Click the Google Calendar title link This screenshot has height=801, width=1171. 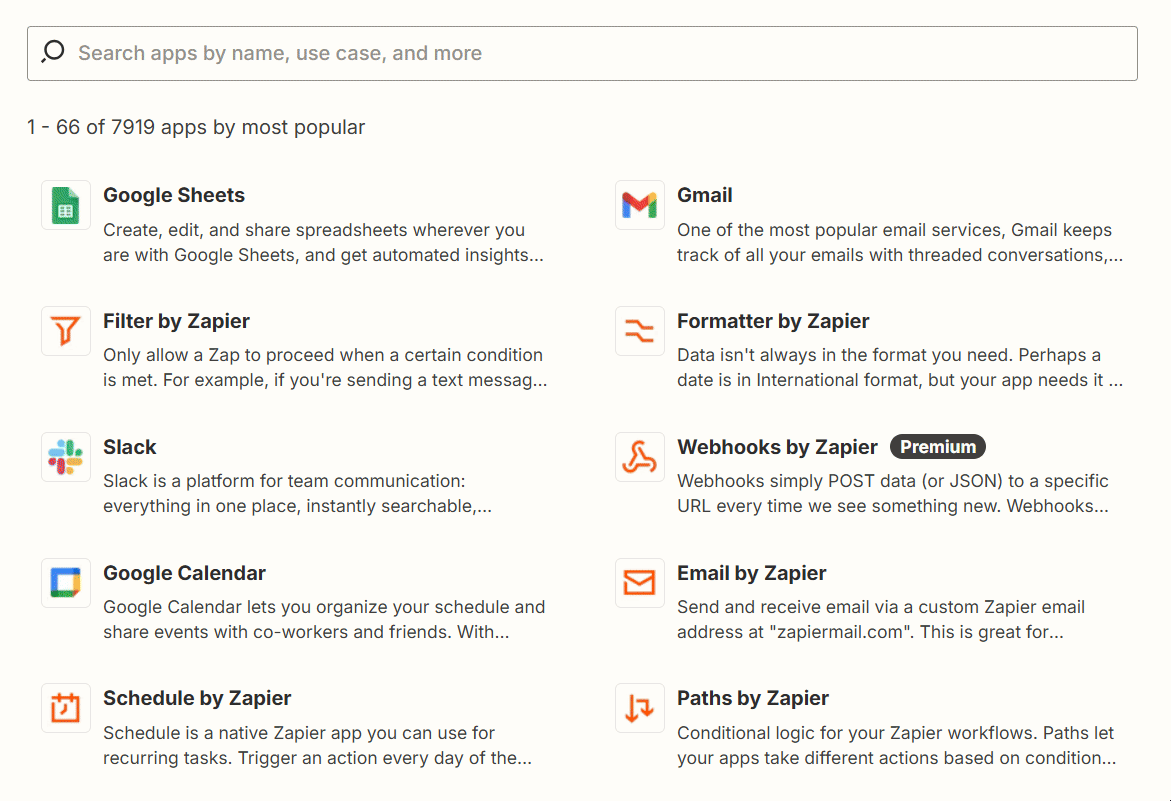(184, 574)
